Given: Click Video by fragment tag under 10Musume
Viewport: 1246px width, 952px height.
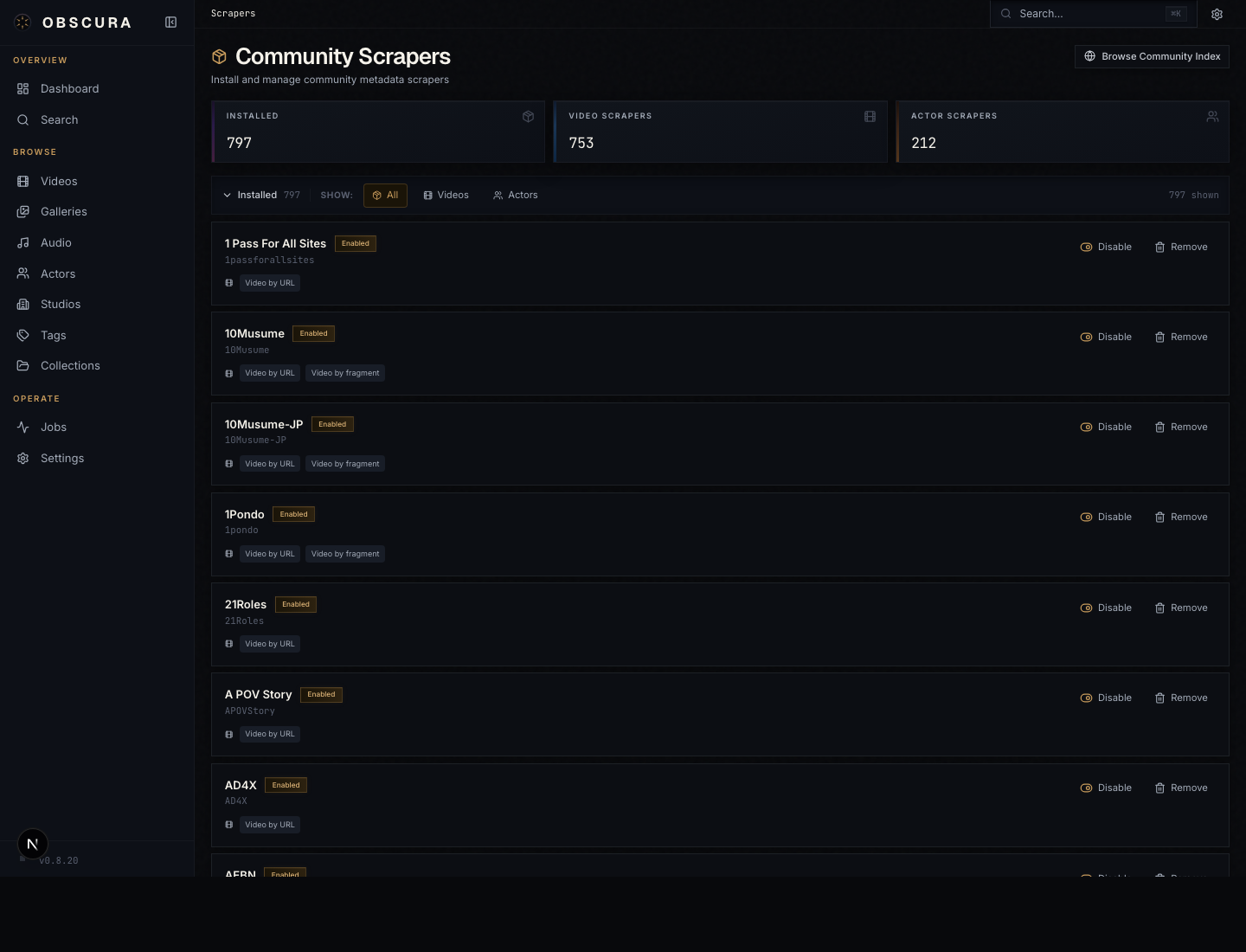Looking at the screenshot, I should click(x=345, y=373).
